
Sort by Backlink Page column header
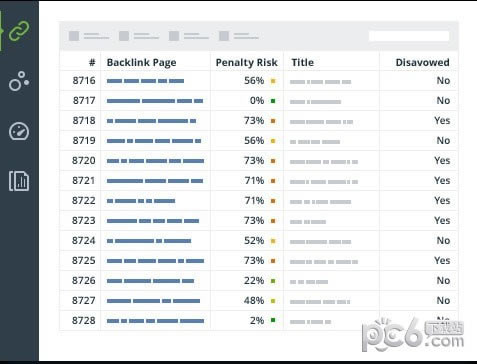(141, 62)
